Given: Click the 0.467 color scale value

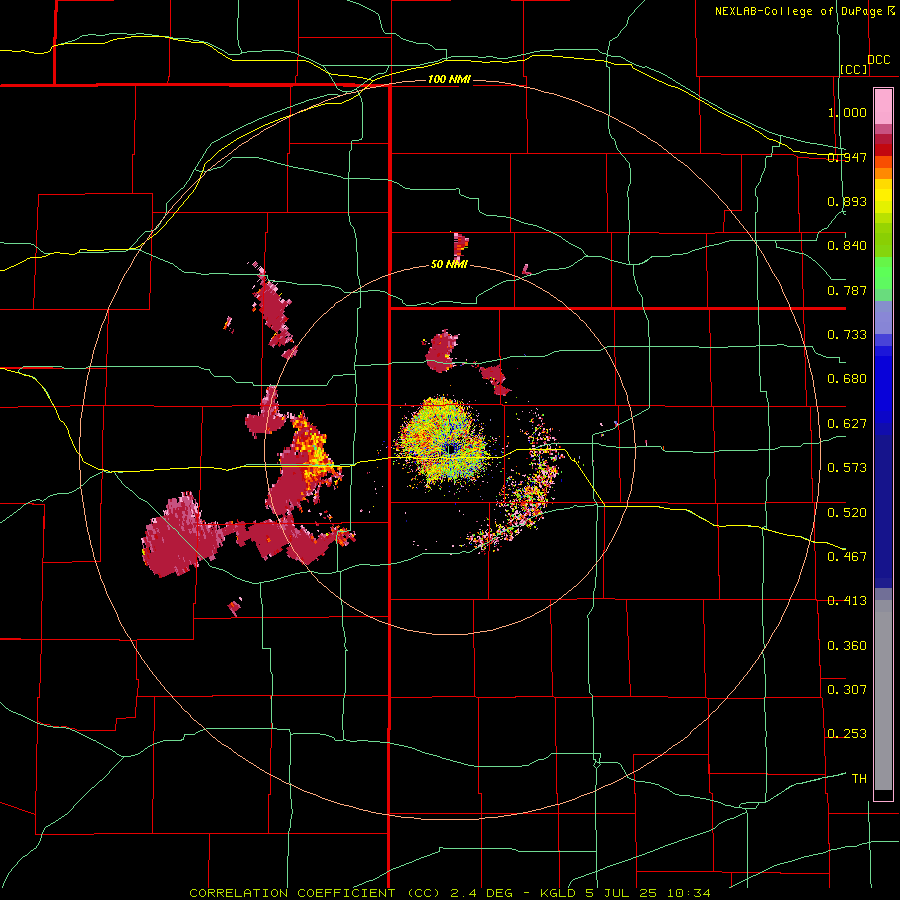Looking at the screenshot, I should [x=847, y=556].
